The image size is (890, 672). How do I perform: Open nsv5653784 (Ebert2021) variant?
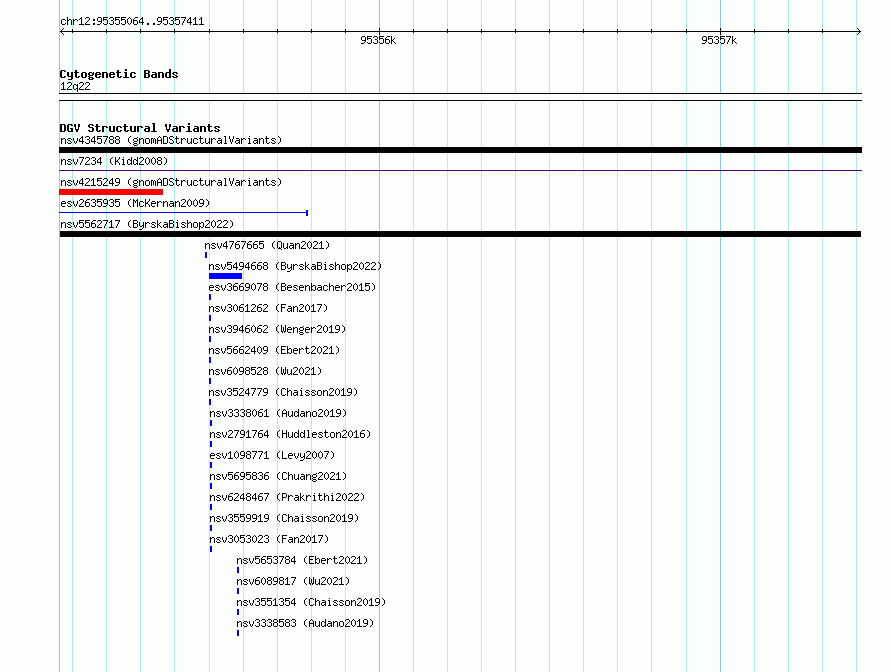tap(302, 560)
